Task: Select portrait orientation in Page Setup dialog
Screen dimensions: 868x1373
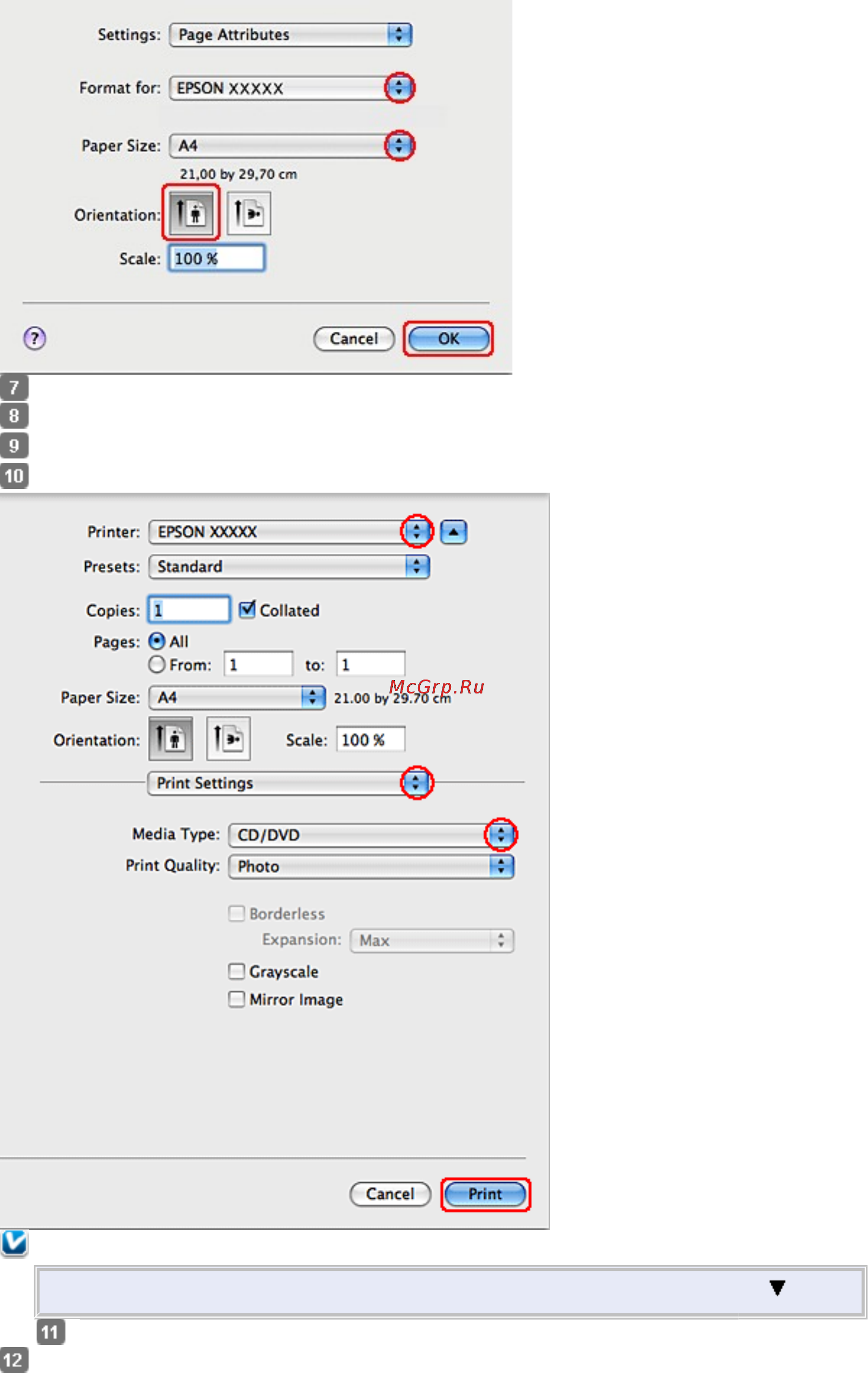Action: click(x=191, y=213)
